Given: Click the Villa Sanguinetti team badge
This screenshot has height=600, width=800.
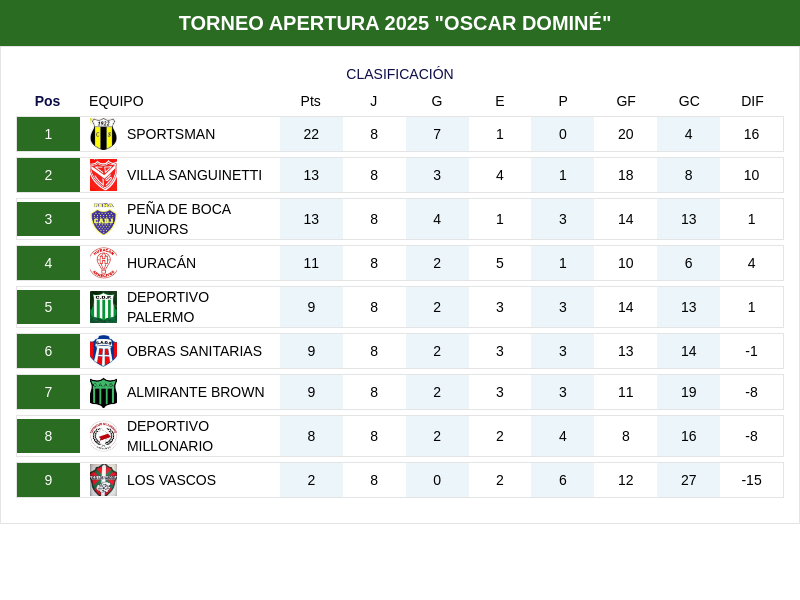Looking at the screenshot, I should (x=103, y=175).
